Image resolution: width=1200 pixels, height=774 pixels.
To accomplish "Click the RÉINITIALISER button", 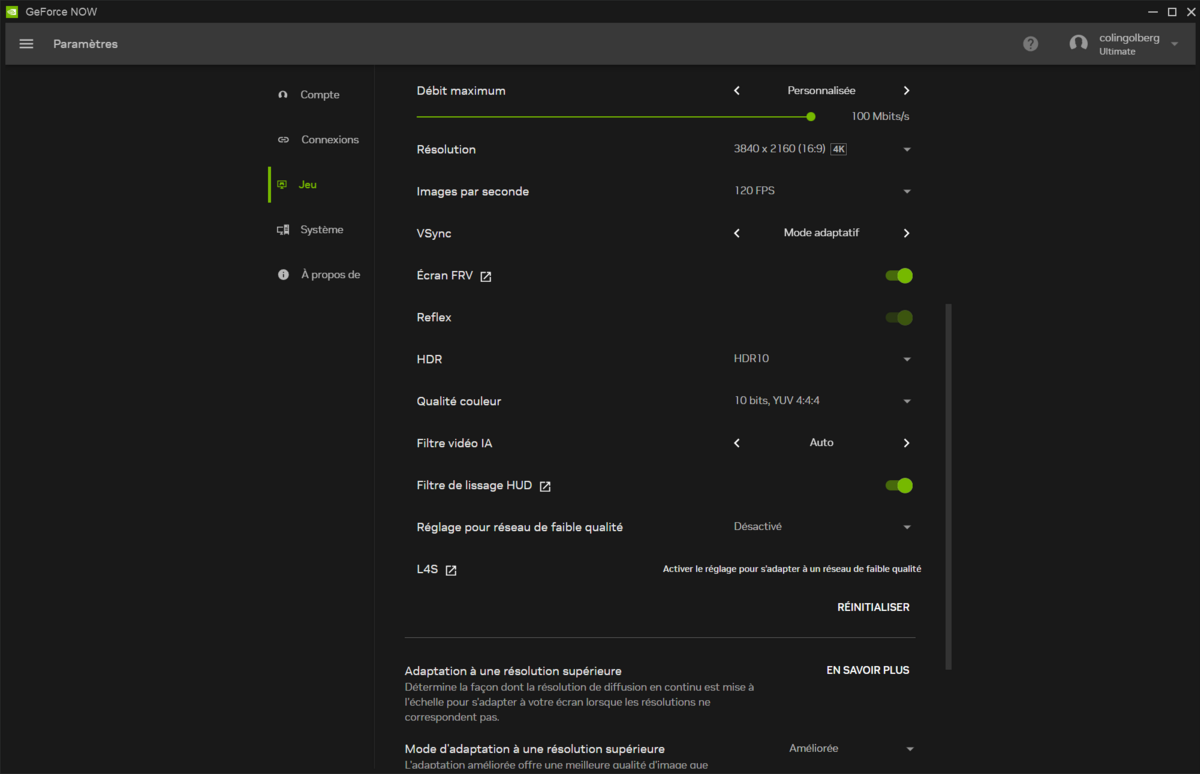I will [873, 607].
